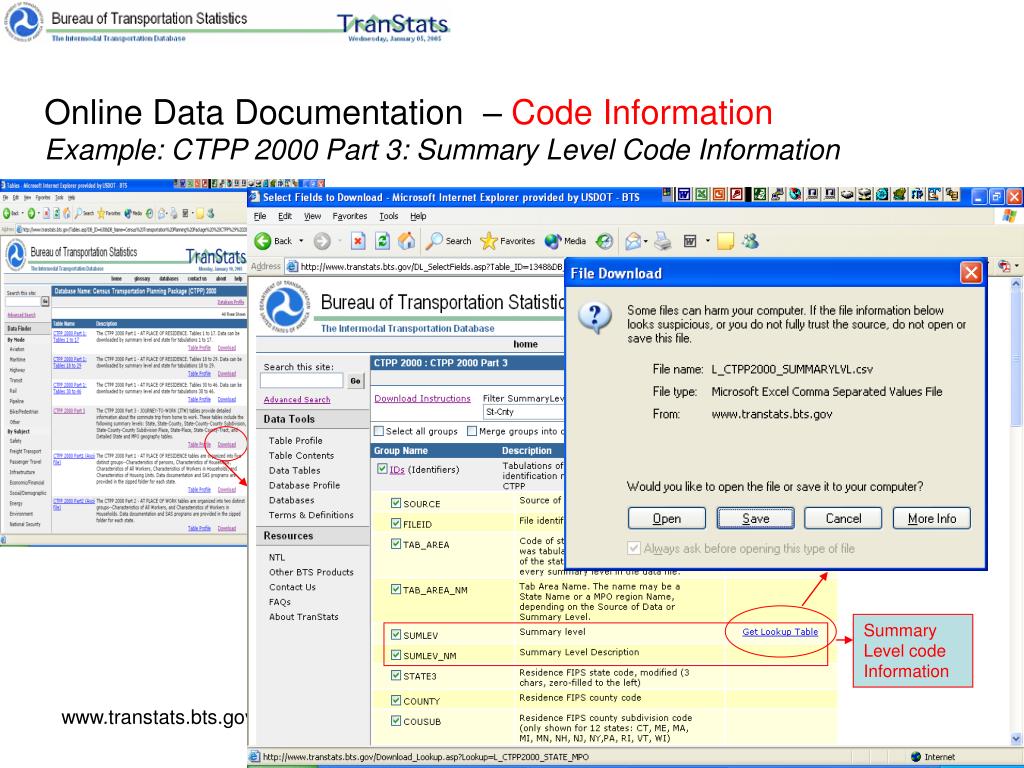Uncheck the SUMLEV field checkbox
The width and height of the screenshot is (1024, 768).
click(396, 634)
